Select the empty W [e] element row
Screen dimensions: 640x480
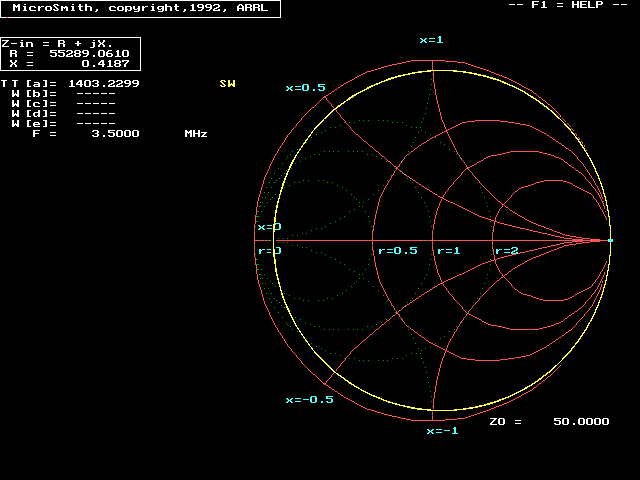(x=62, y=124)
